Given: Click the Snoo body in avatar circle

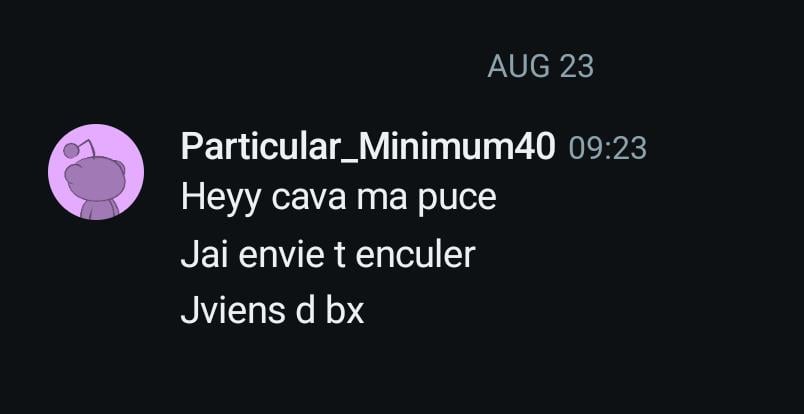Looking at the screenshot, I should pos(99,210).
